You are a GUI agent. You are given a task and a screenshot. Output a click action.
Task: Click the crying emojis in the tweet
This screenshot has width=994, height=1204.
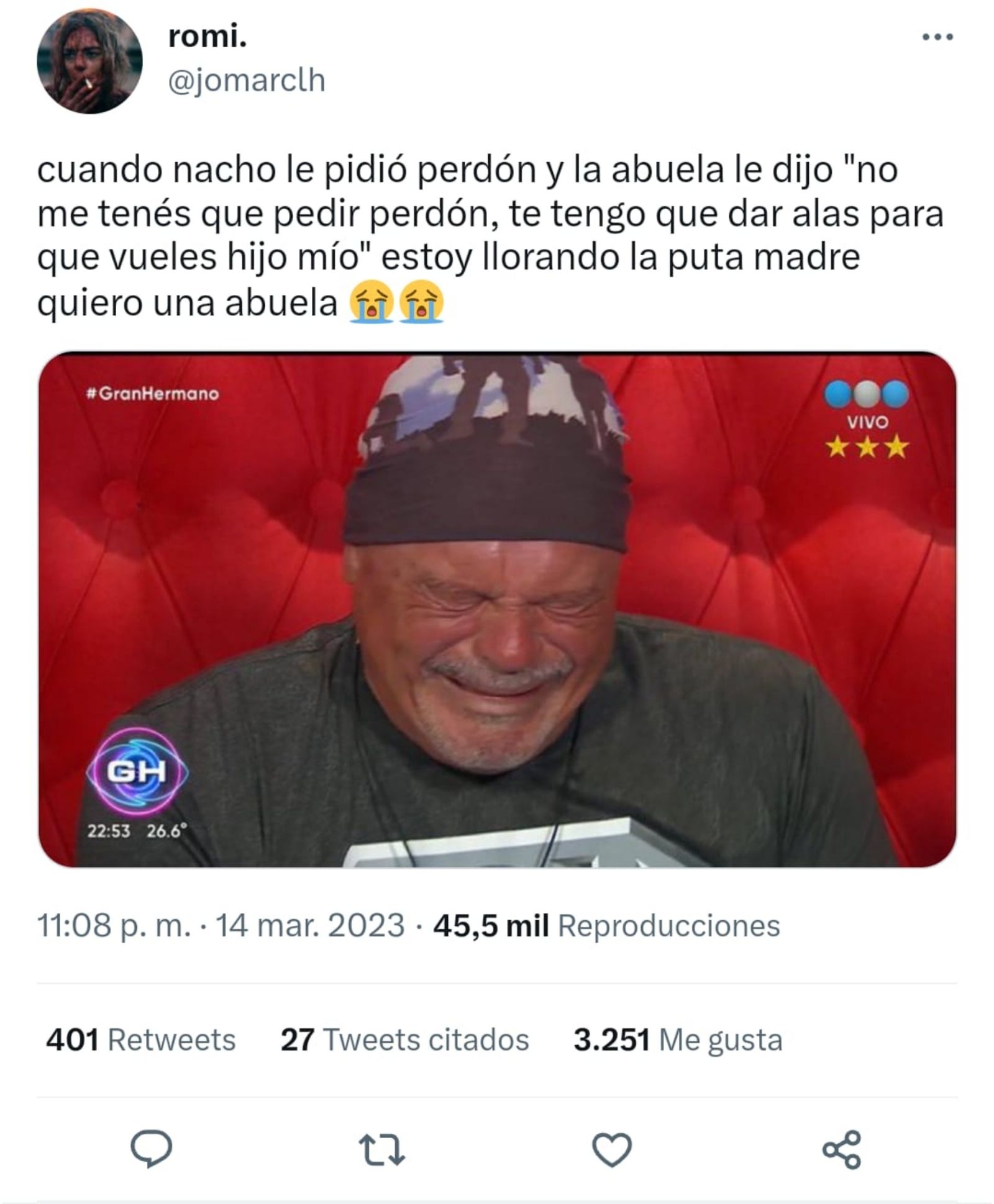pos(396,303)
